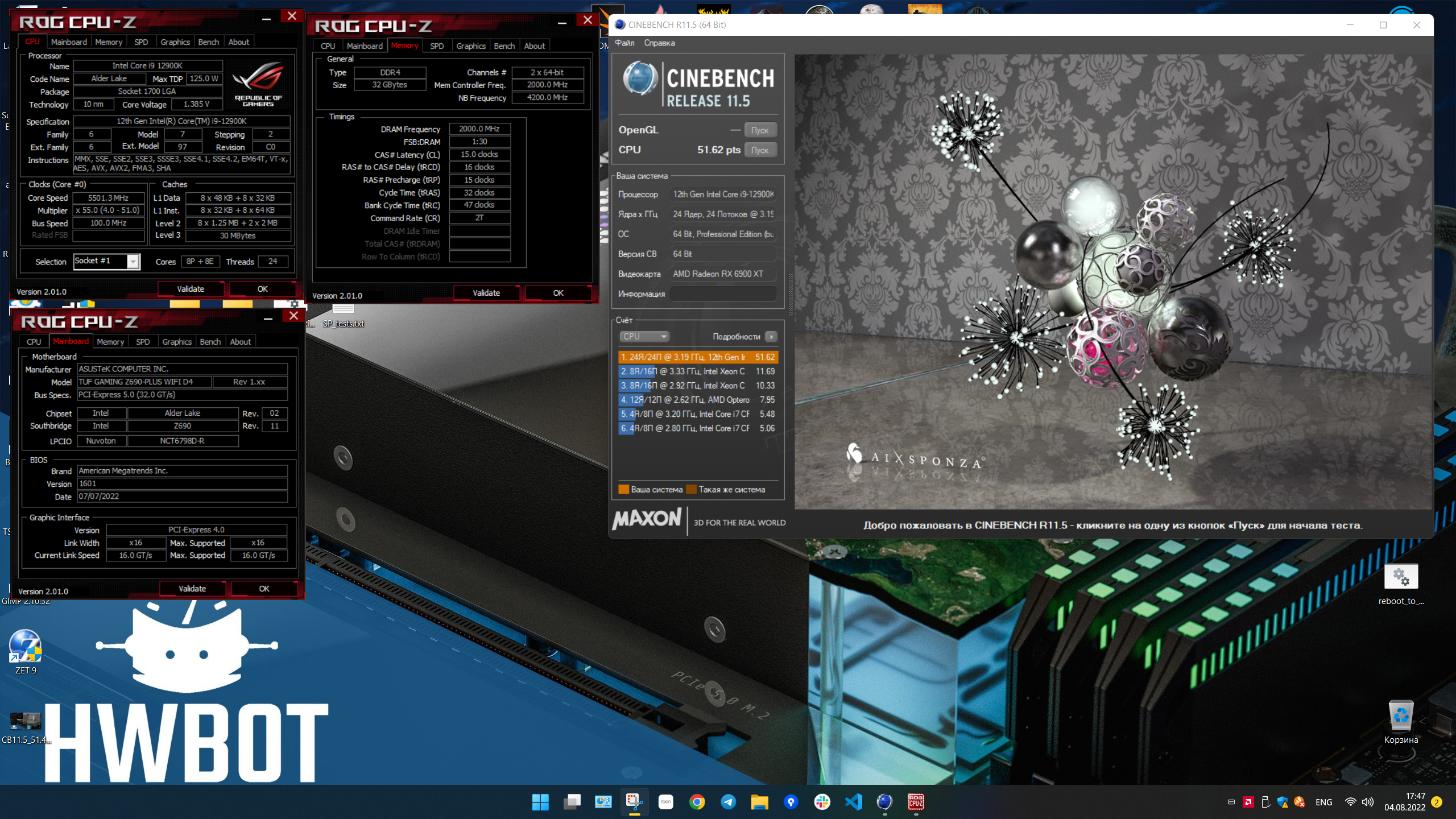Select the ZET 9 desktop shortcut
The height and width of the screenshot is (819, 1456).
tap(26, 652)
